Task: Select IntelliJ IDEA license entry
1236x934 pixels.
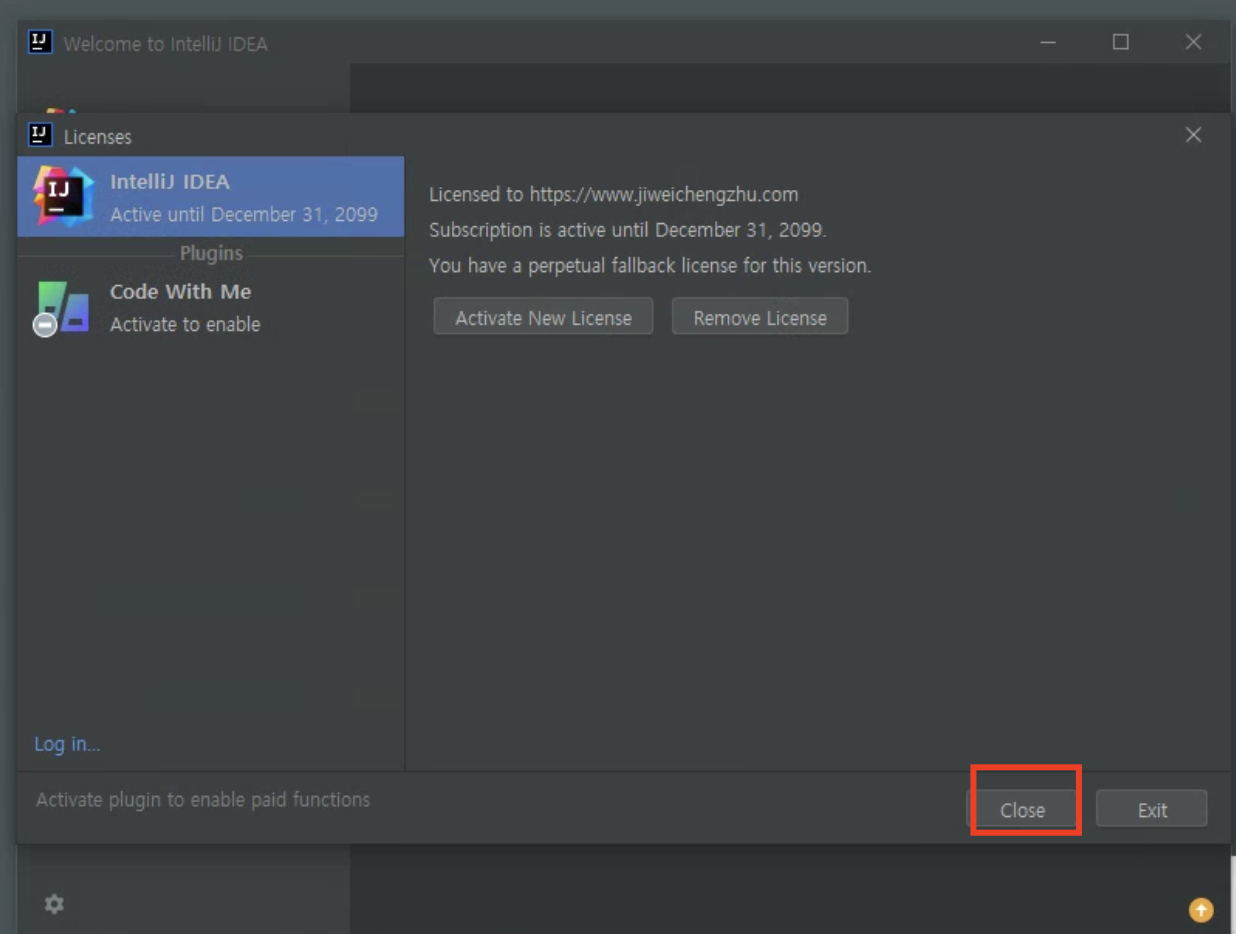Action: click(x=210, y=196)
